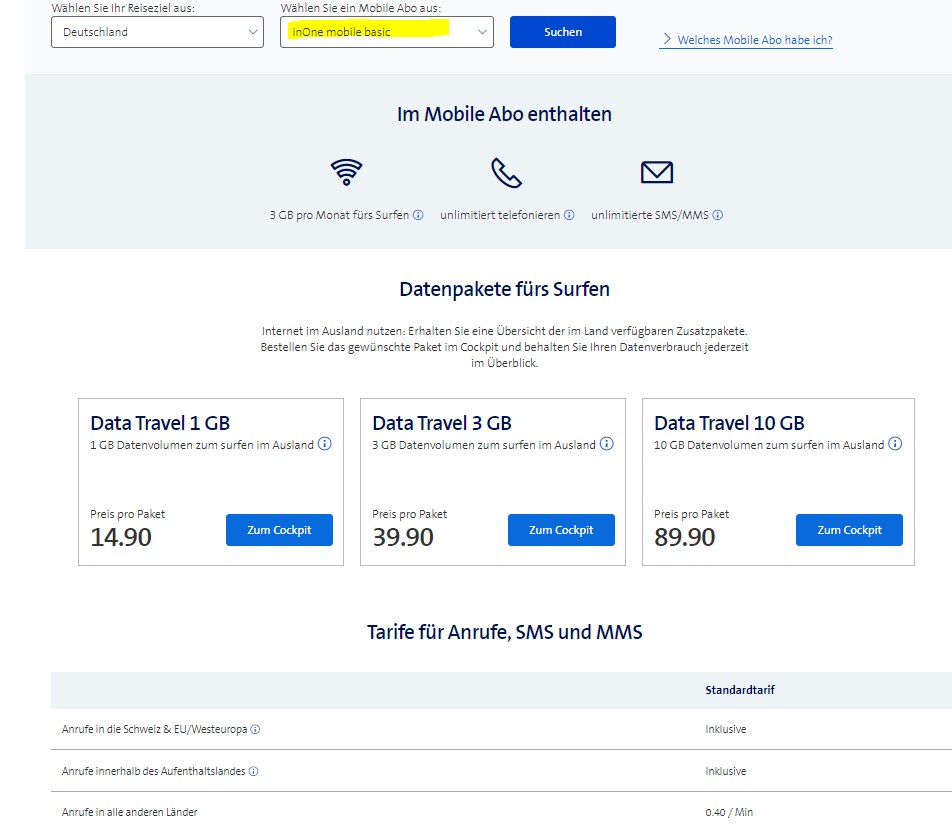Click the envelope SMS/MMS icon
This screenshot has height=830, width=952.
(x=656, y=172)
